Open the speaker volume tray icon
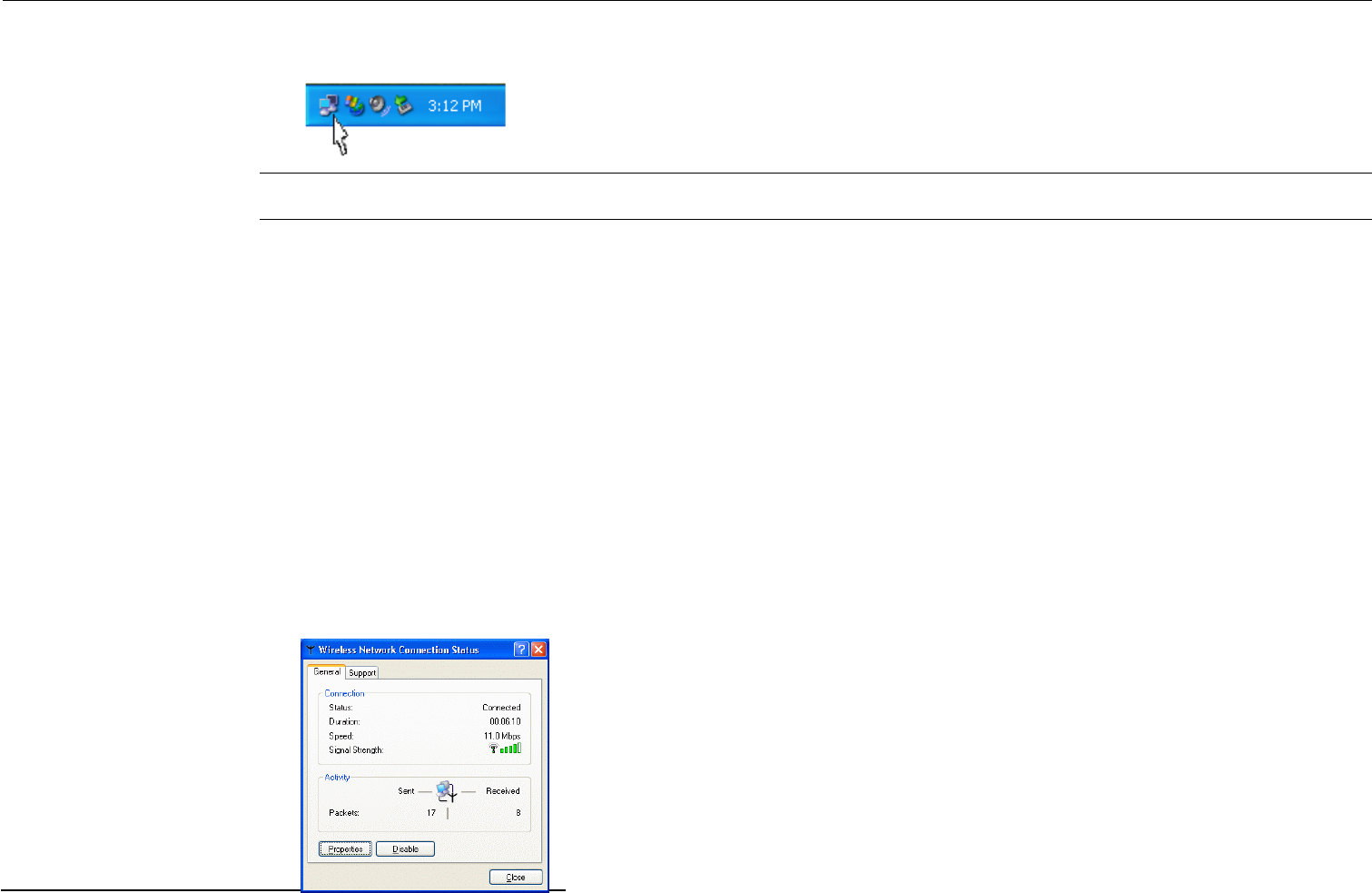The height and width of the screenshot is (893, 1372). click(379, 105)
